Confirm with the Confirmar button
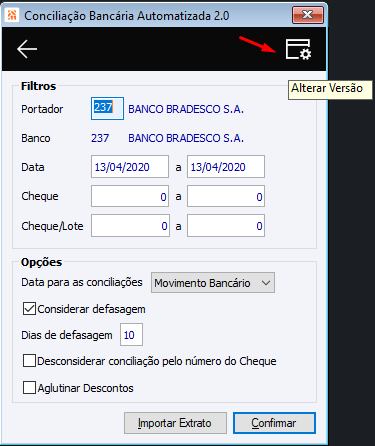 (x=274, y=423)
